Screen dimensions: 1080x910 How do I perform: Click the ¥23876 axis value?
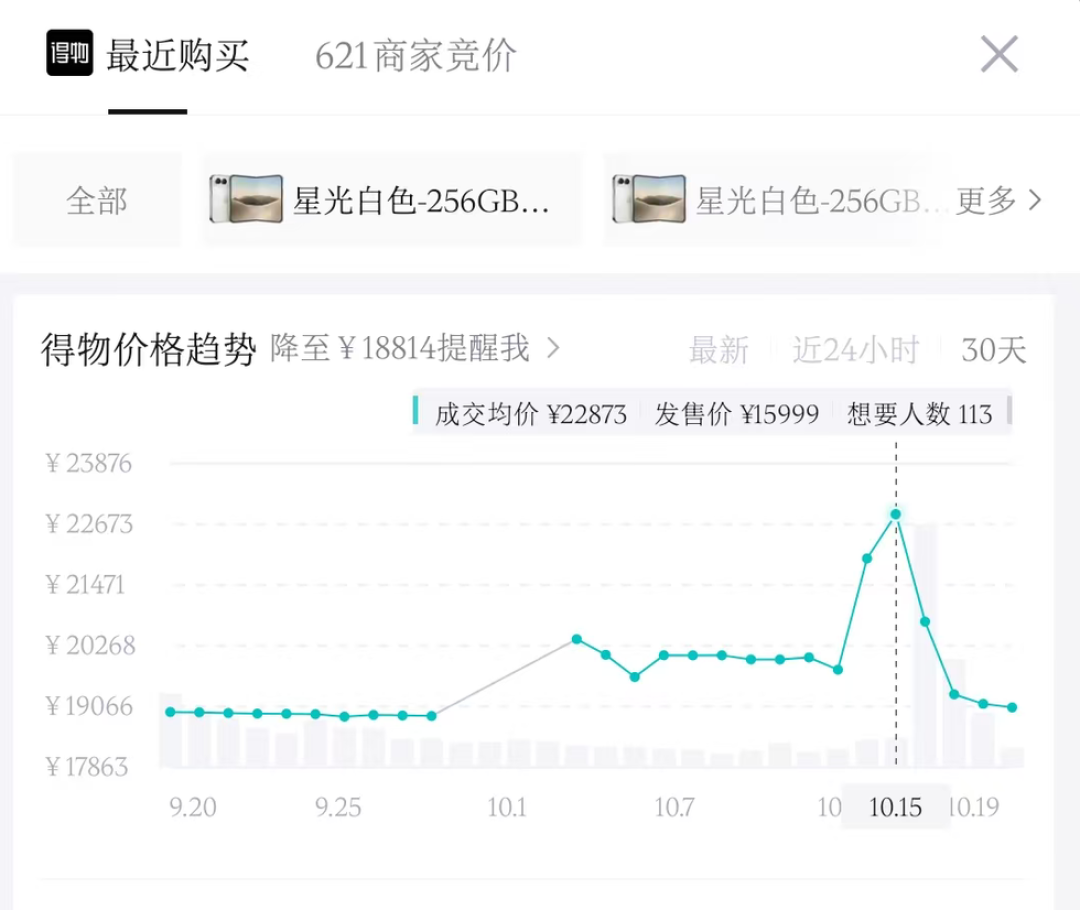(88, 464)
